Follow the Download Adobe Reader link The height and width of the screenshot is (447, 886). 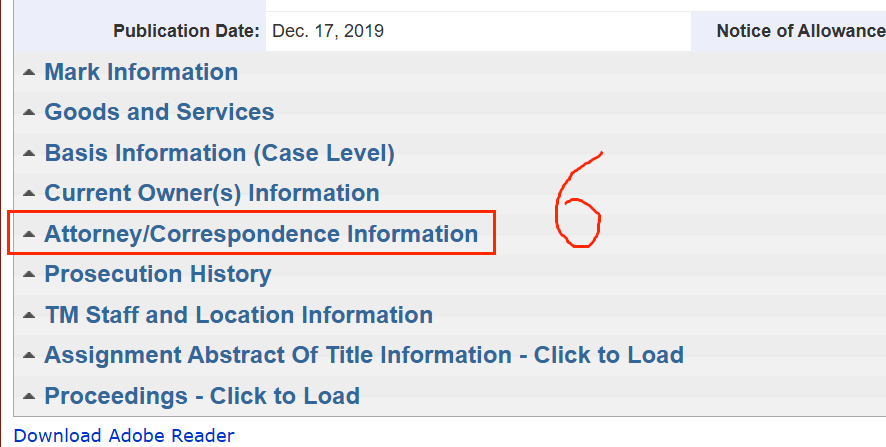tap(124, 436)
